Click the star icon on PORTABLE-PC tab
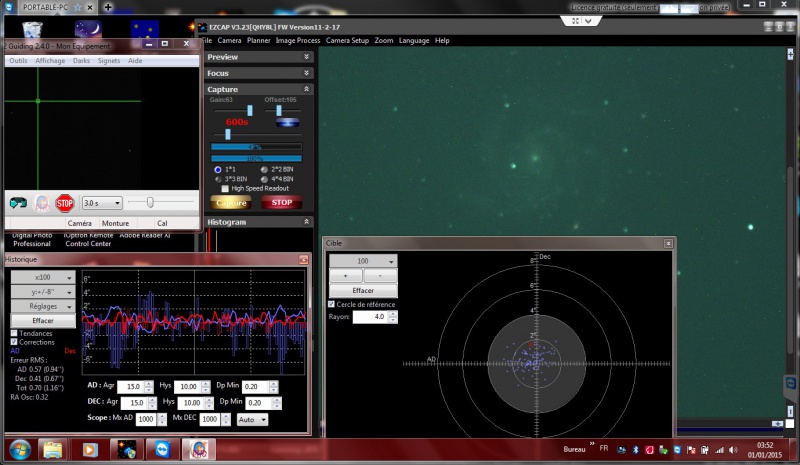 78,7
